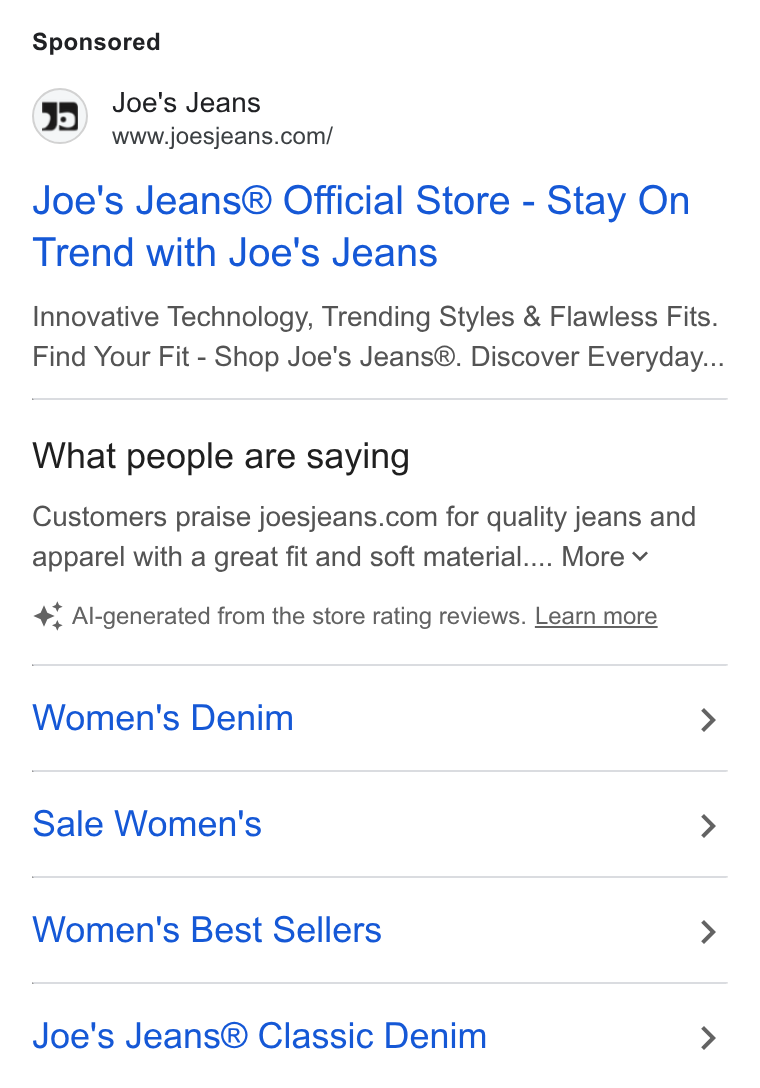Click the chevron beside Joe's Jeans Classic Denim

tap(707, 1038)
